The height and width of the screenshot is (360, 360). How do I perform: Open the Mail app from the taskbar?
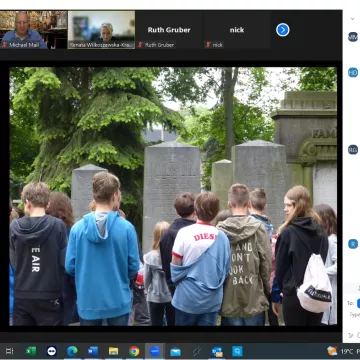click(x=175, y=351)
